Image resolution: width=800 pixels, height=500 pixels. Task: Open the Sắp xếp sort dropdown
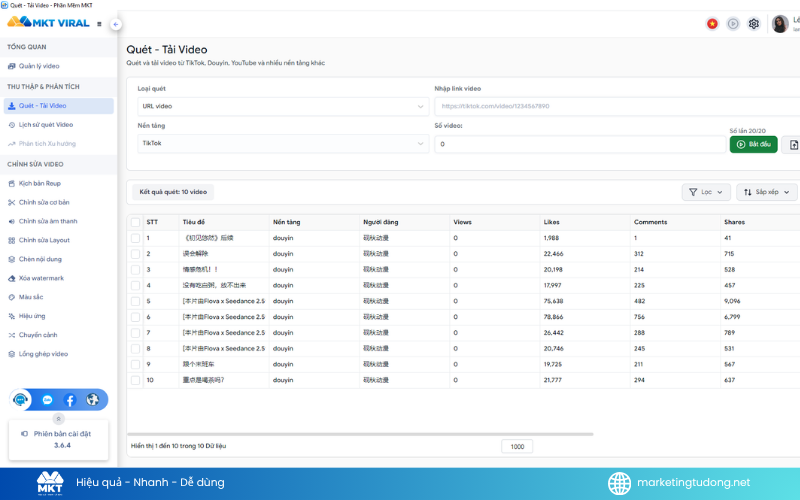pyautogui.click(x=766, y=192)
